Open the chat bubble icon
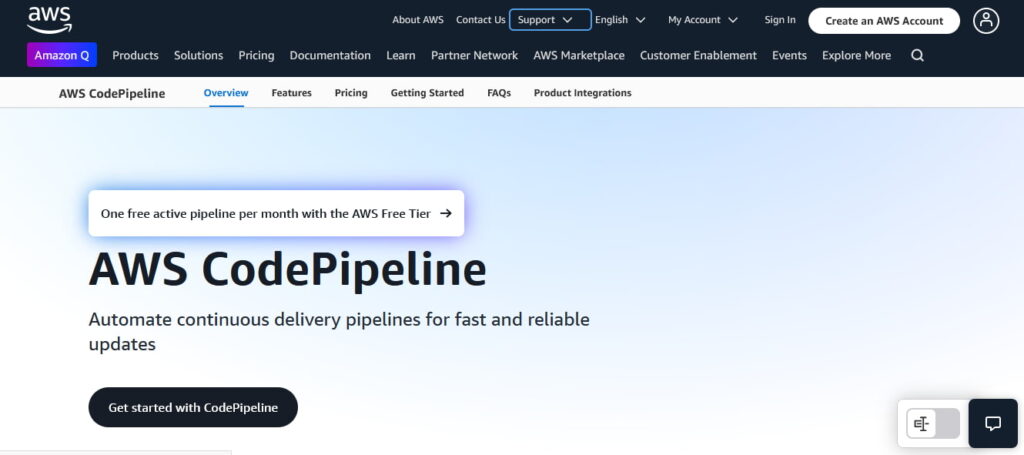The image size is (1024, 455). pyautogui.click(x=993, y=424)
